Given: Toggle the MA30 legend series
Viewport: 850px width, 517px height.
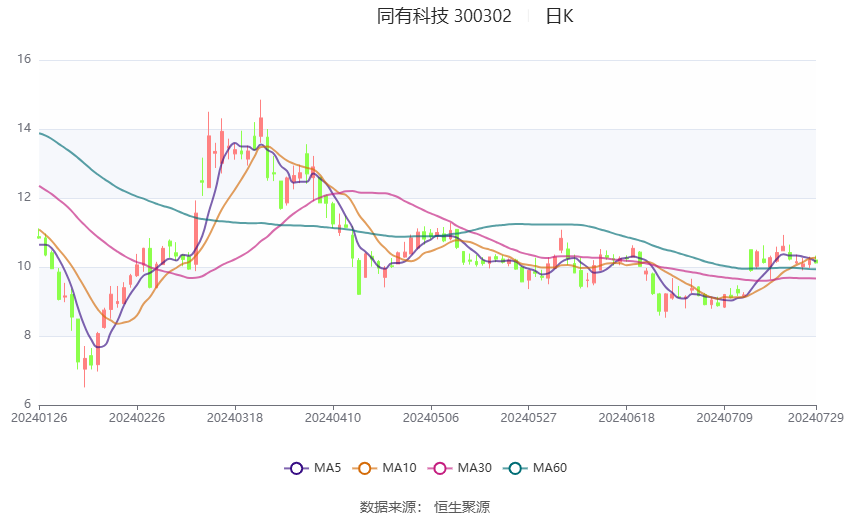Looking at the screenshot, I should click(x=460, y=468).
